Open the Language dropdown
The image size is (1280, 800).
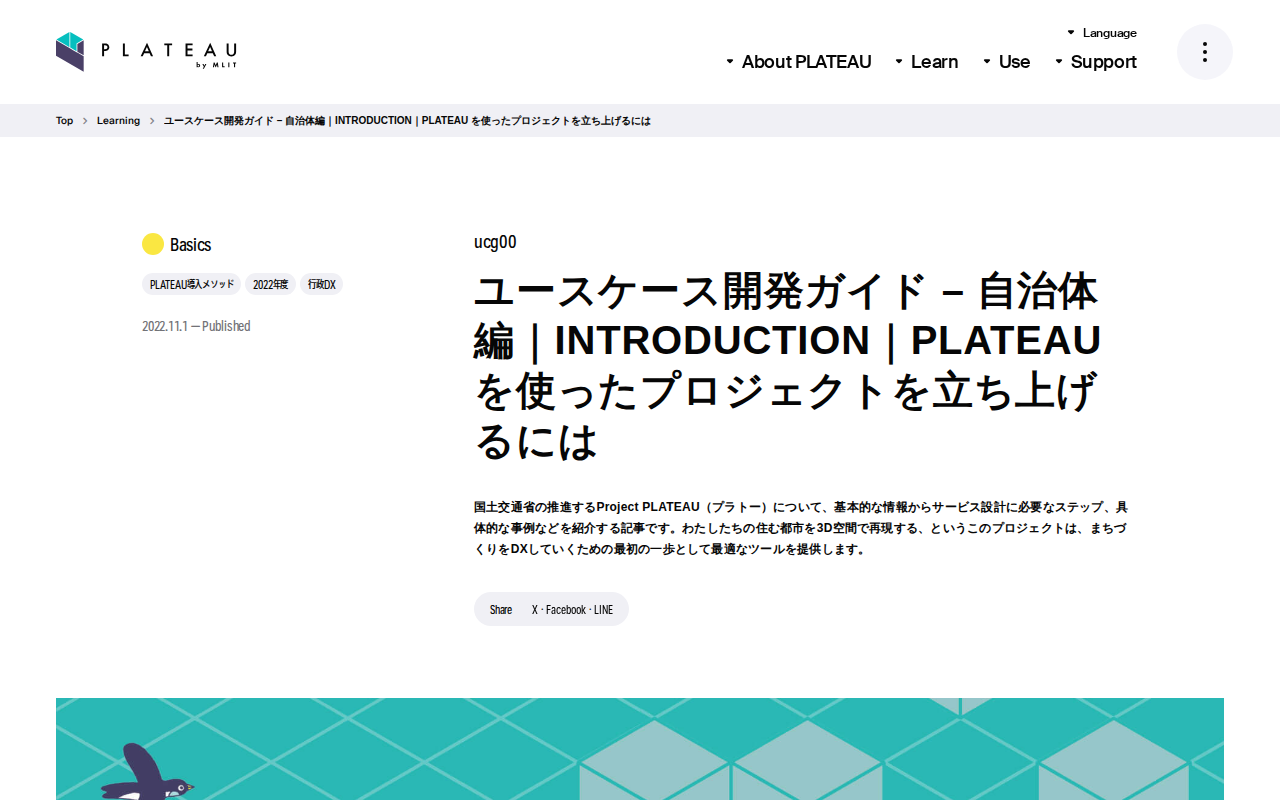pos(1102,33)
